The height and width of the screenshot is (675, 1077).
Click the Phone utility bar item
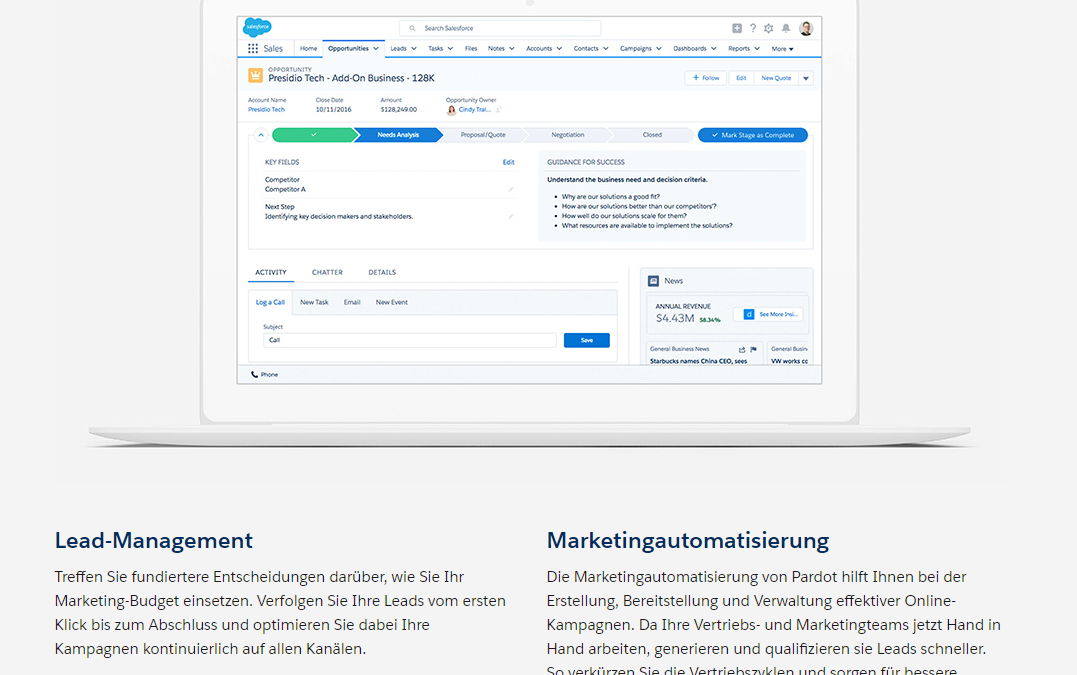[x=264, y=375]
